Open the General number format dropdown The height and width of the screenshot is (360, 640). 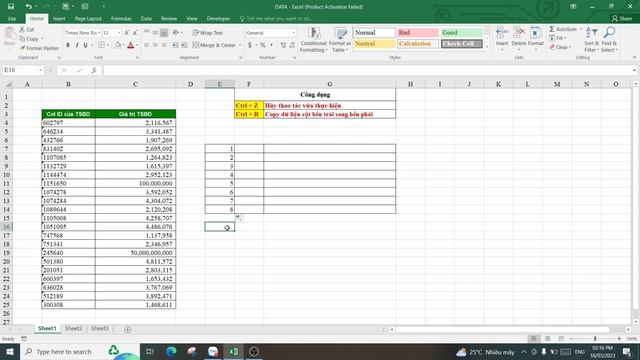pyautogui.click(x=293, y=33)
